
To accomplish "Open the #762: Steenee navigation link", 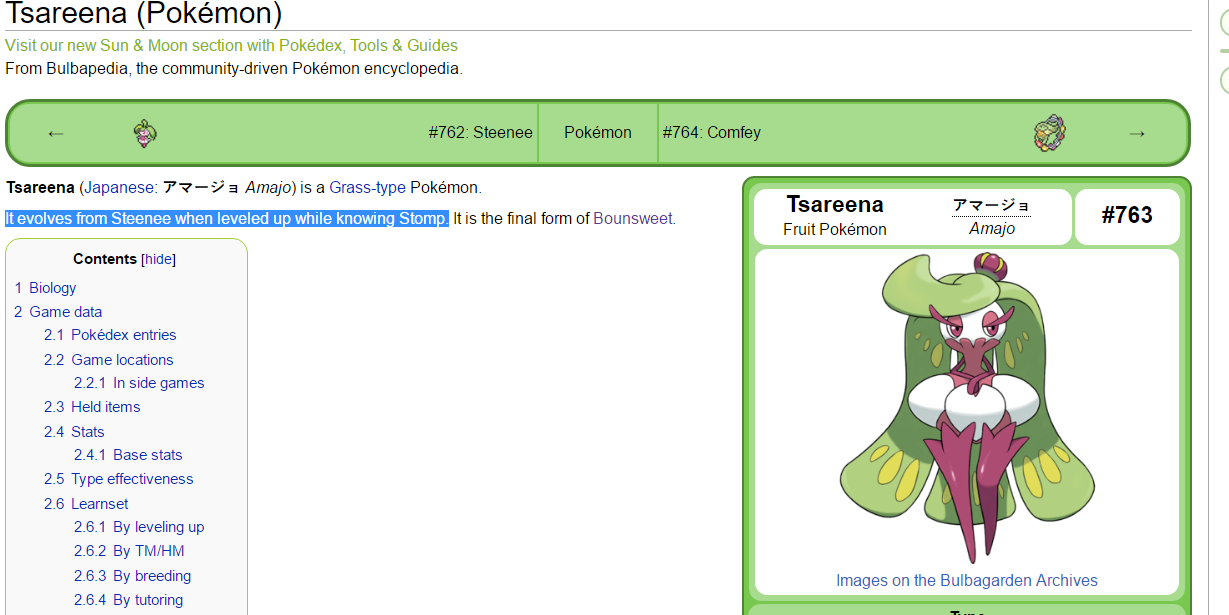I will pyautogui.click(x=480, y=133).
